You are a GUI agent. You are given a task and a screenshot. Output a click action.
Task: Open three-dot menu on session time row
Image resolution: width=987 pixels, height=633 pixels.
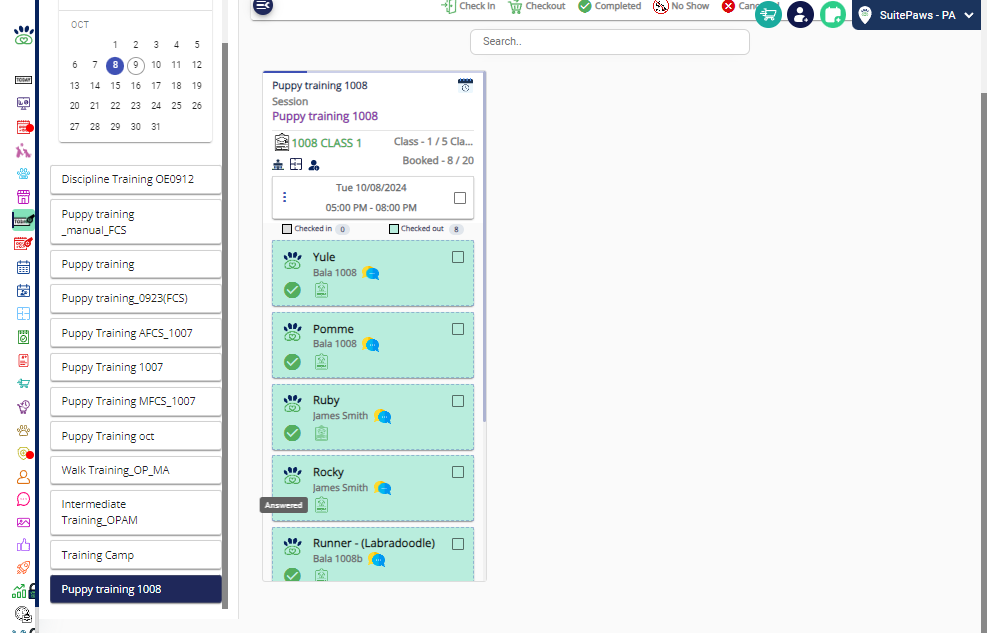click(x=285, y=198)
